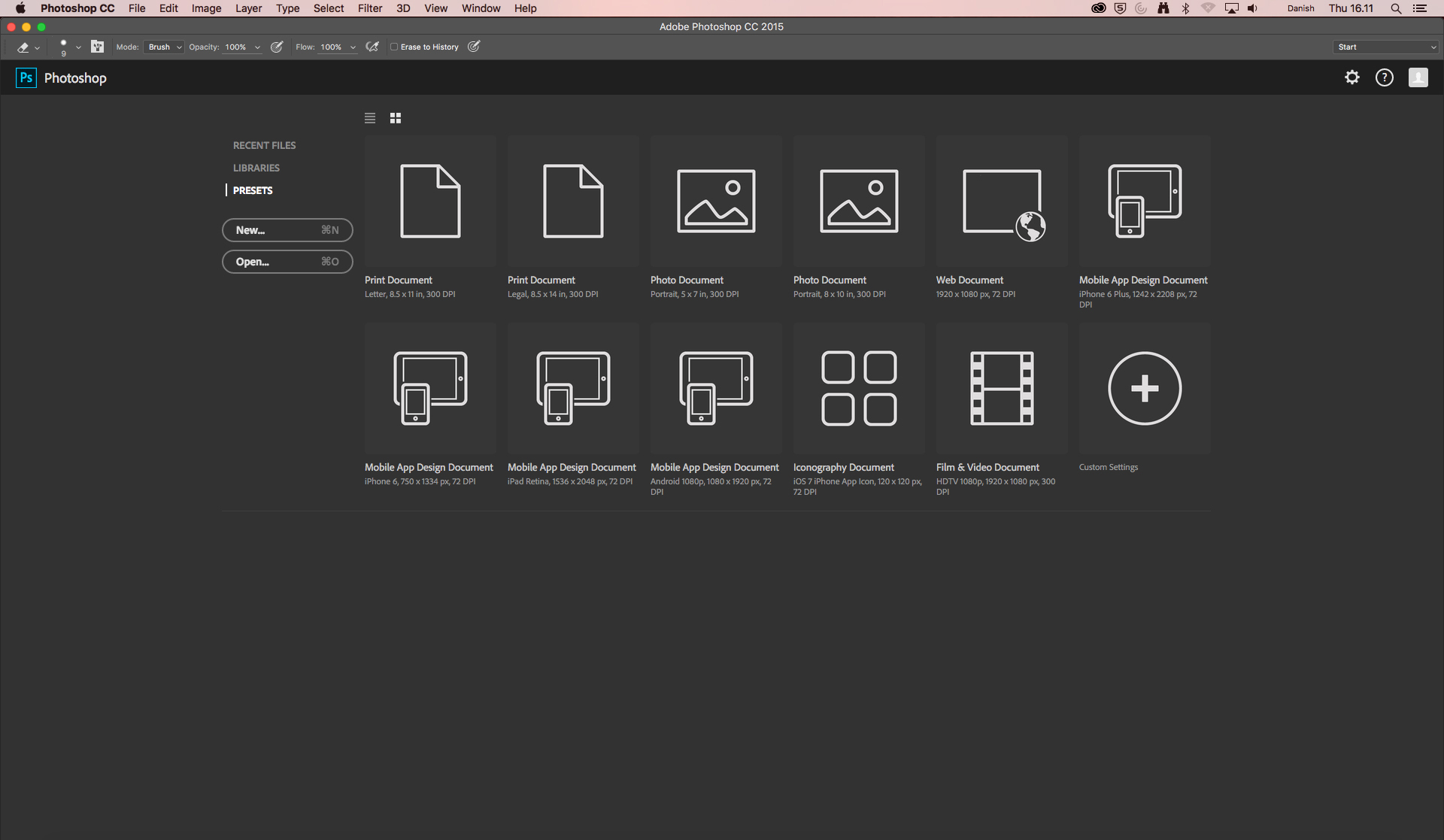
Task: Click the Help question mark icon
Action: 1384,77
